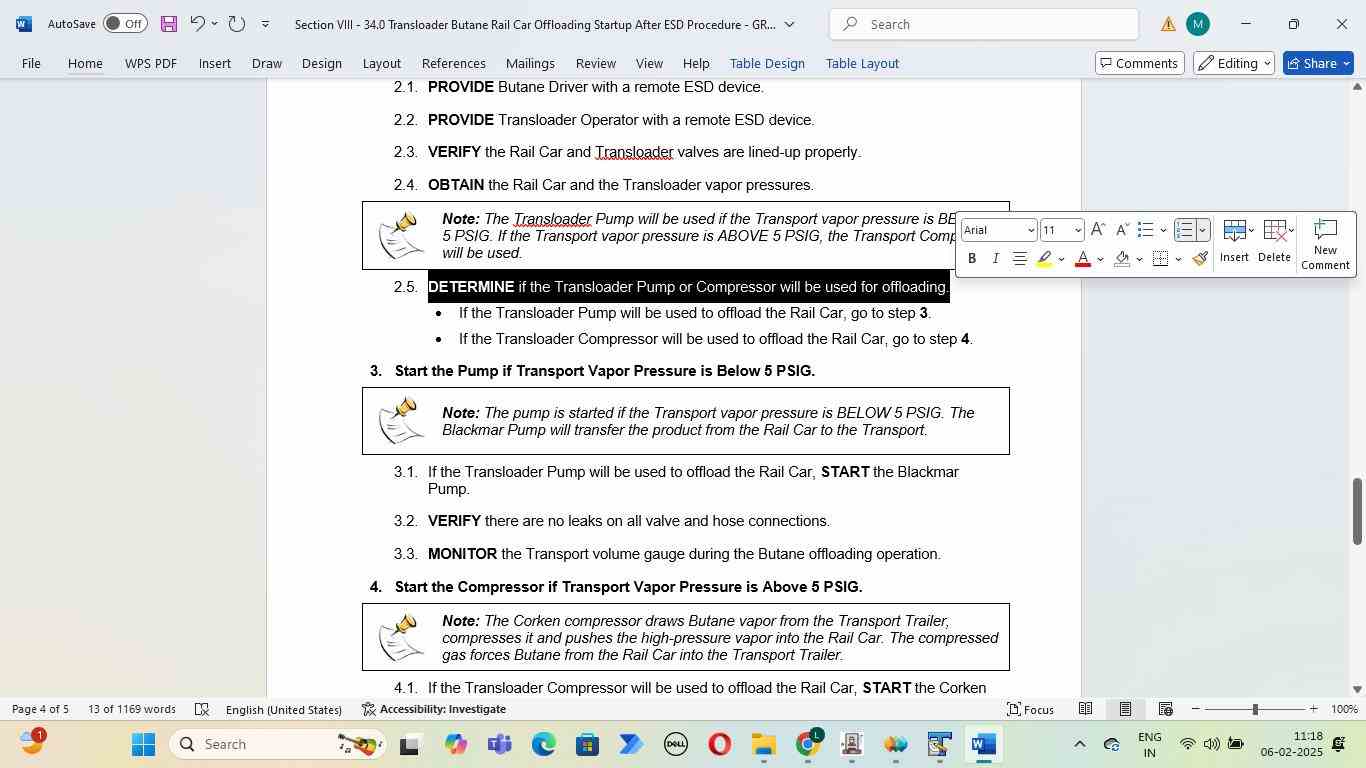Switch to the Insert ribbon tab
Viewport: 1366px width, 768px height.
tap(214, 63)
